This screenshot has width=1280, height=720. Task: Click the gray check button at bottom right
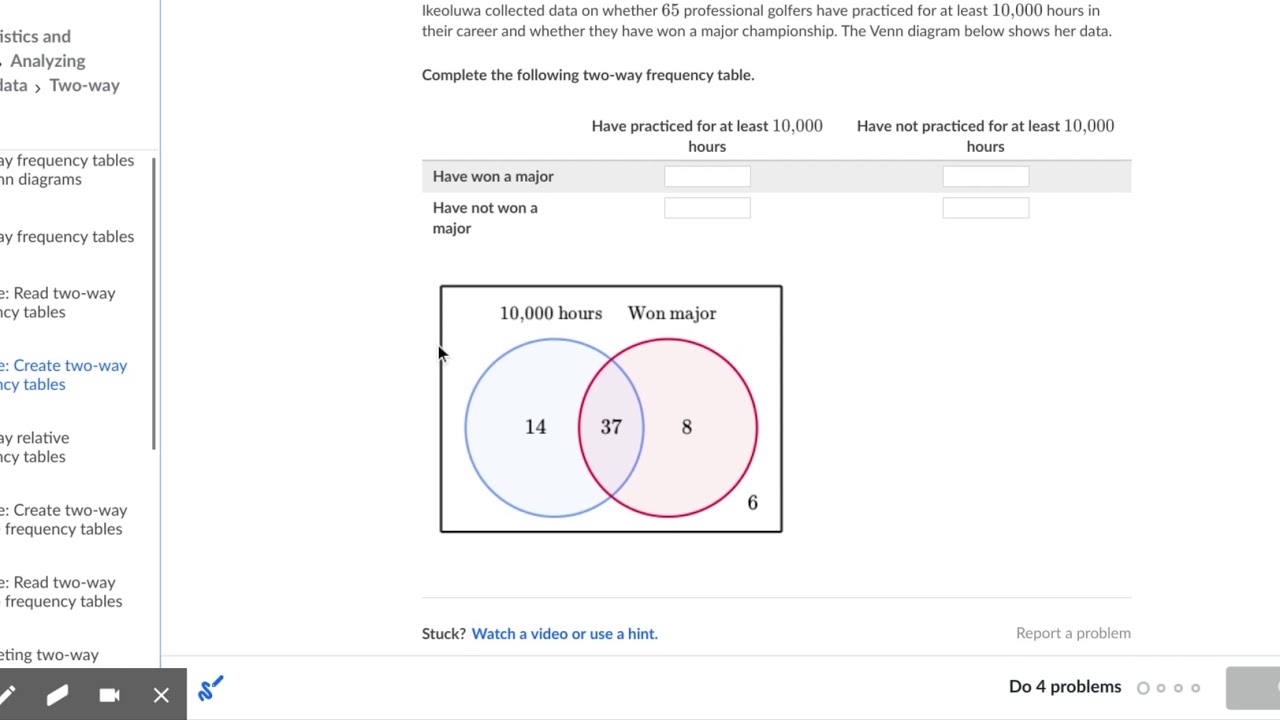[x=1252, y=688]
